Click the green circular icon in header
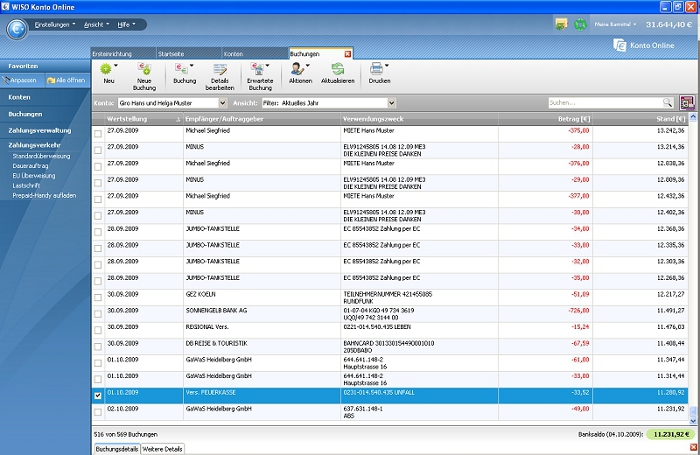 580,24
